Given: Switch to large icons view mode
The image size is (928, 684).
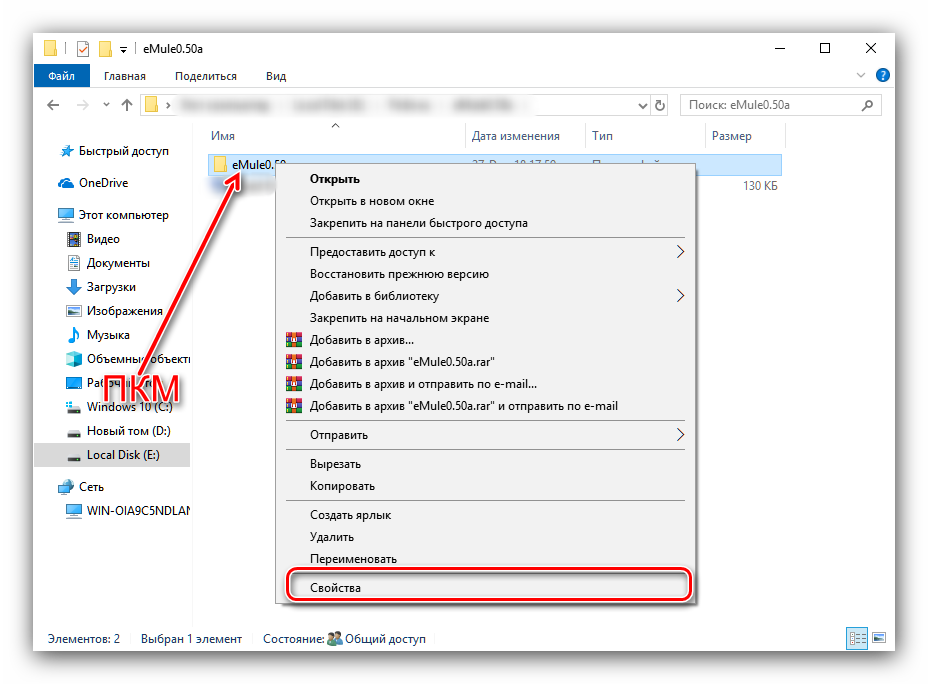Looking at the screenshot, I should [x=879, y=638].
